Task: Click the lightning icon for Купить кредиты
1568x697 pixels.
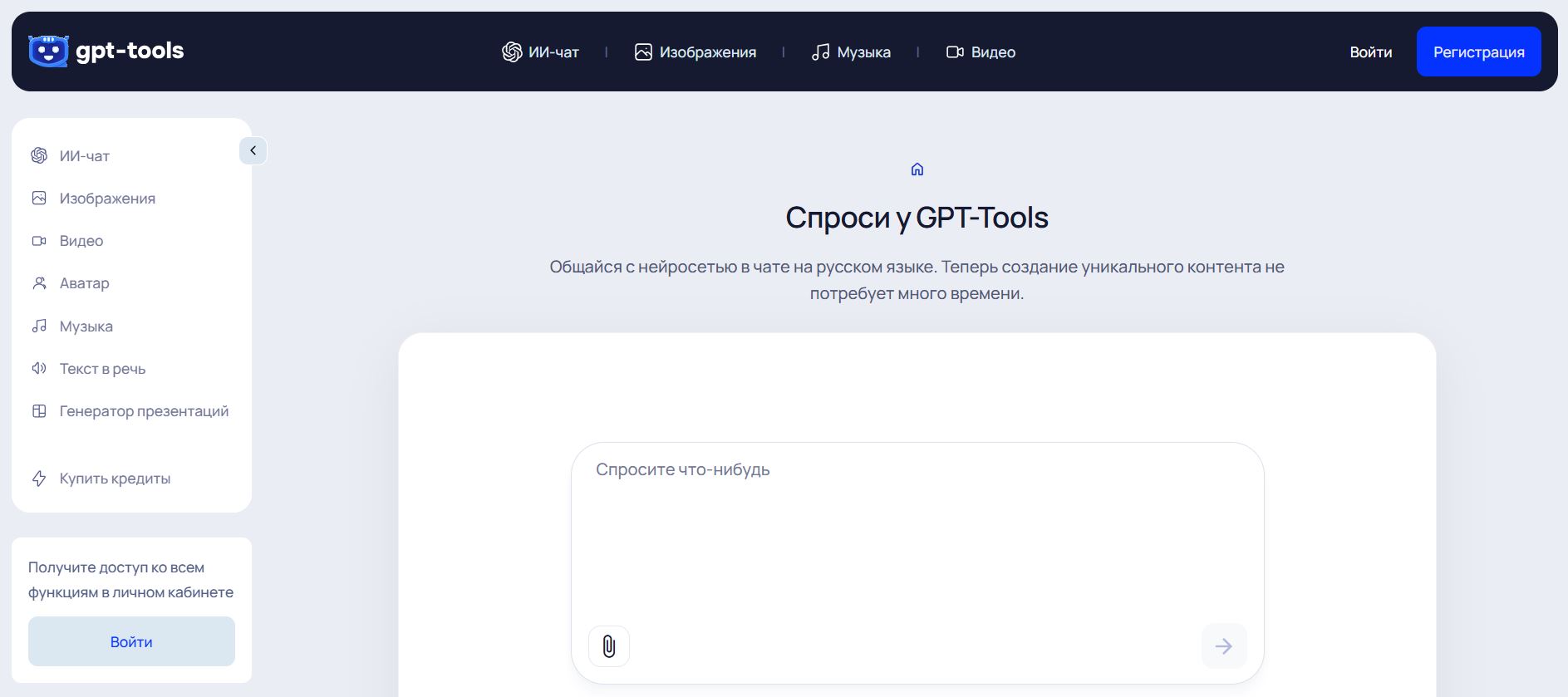Action: tap(39, 479)
